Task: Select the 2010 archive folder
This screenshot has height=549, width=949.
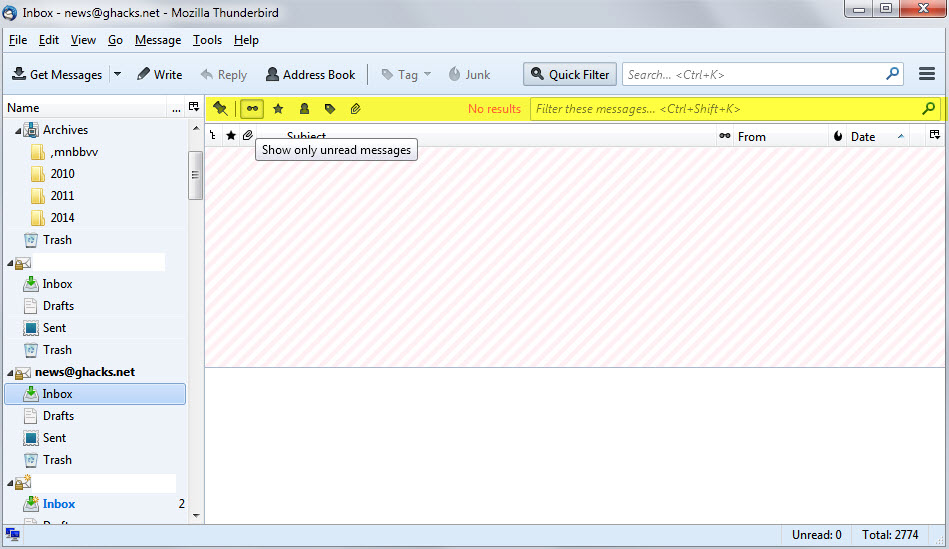Action: pyautogui.click(x=62, y=174)
